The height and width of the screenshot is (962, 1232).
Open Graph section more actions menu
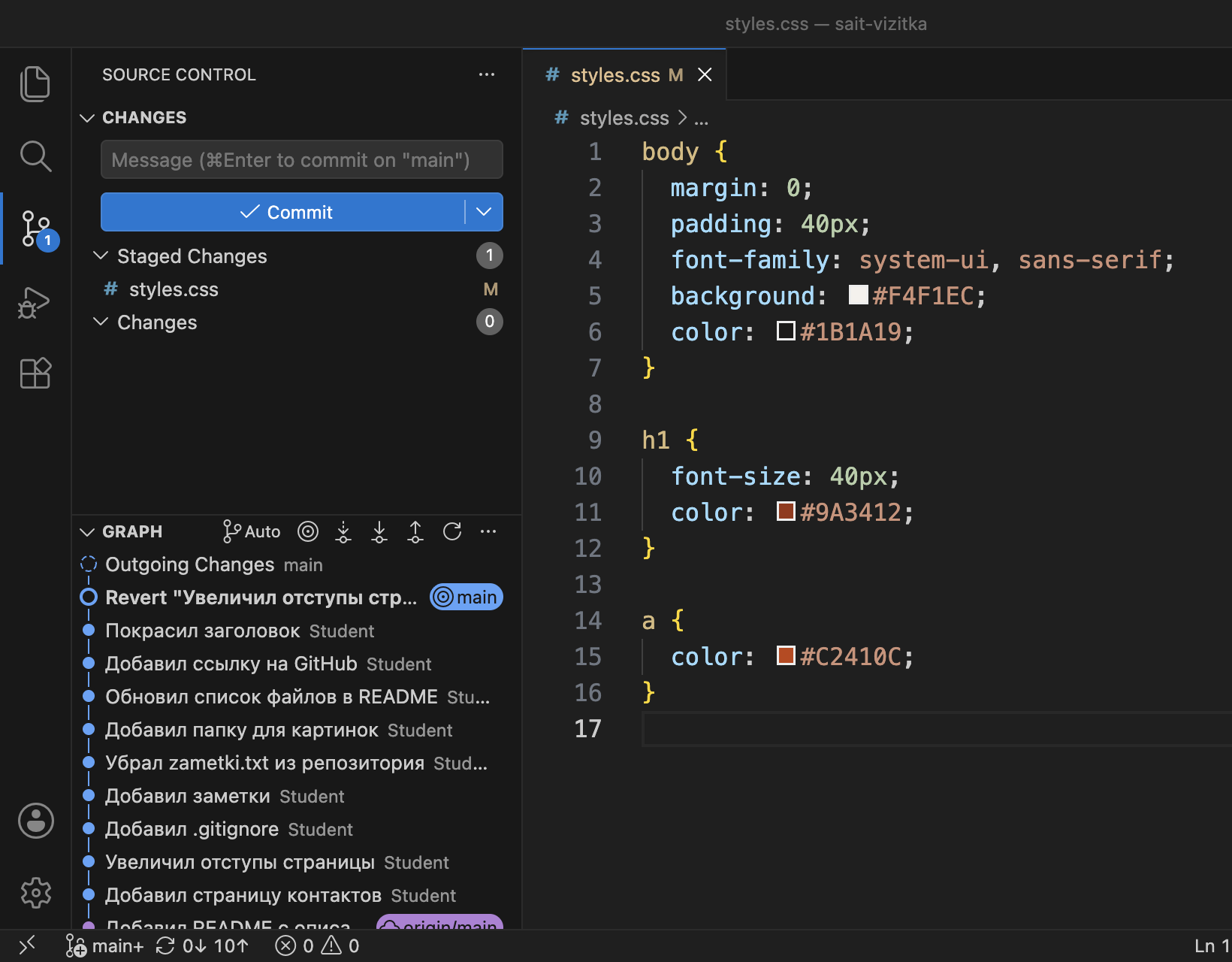tap(488, 531)
